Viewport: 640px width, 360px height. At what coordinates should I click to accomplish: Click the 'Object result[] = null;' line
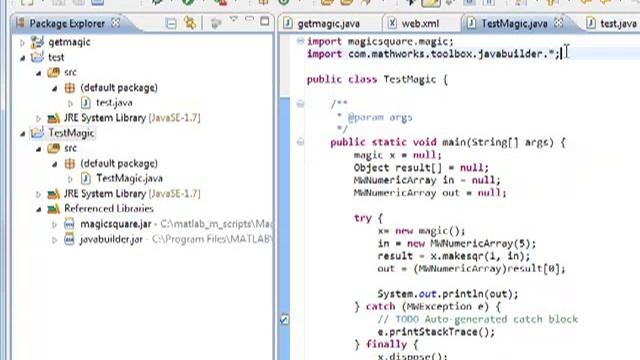[421, 168]
